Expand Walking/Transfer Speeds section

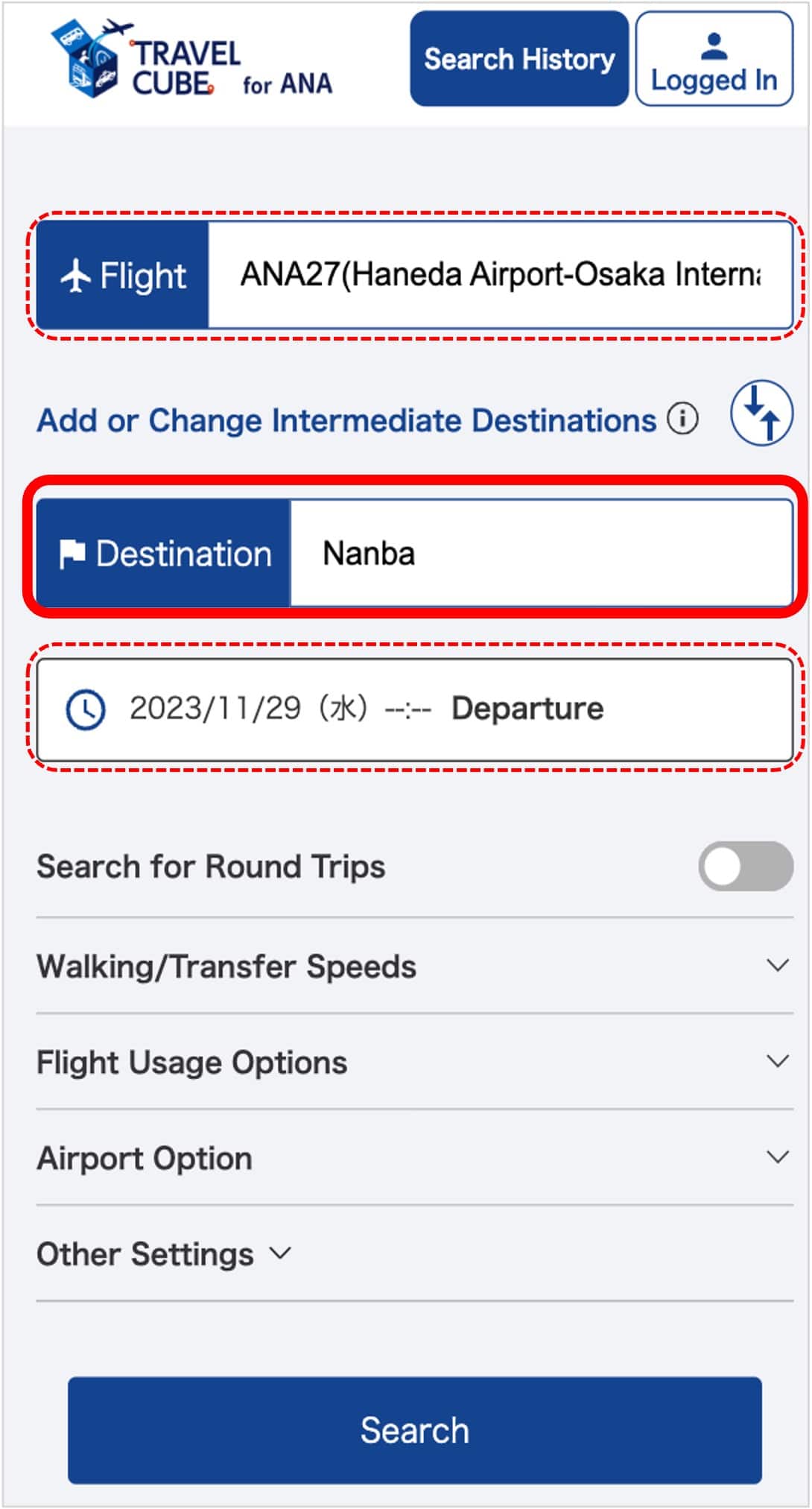[x=777, y=966]
